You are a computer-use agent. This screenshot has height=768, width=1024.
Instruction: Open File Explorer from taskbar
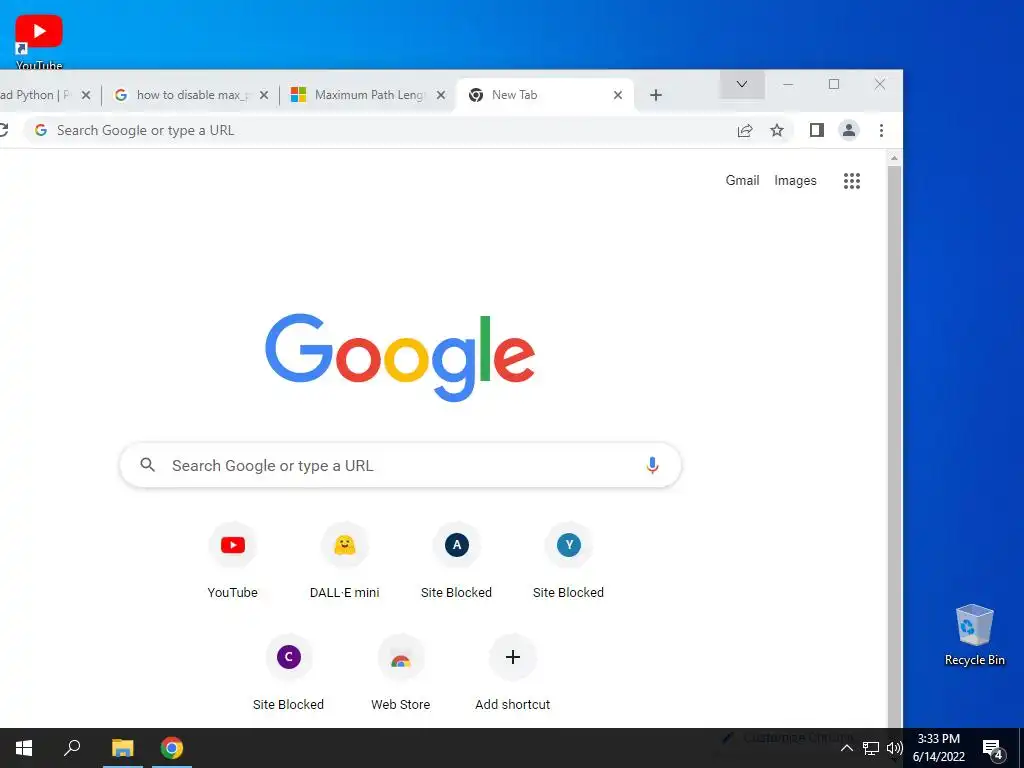tap(122, 748)
